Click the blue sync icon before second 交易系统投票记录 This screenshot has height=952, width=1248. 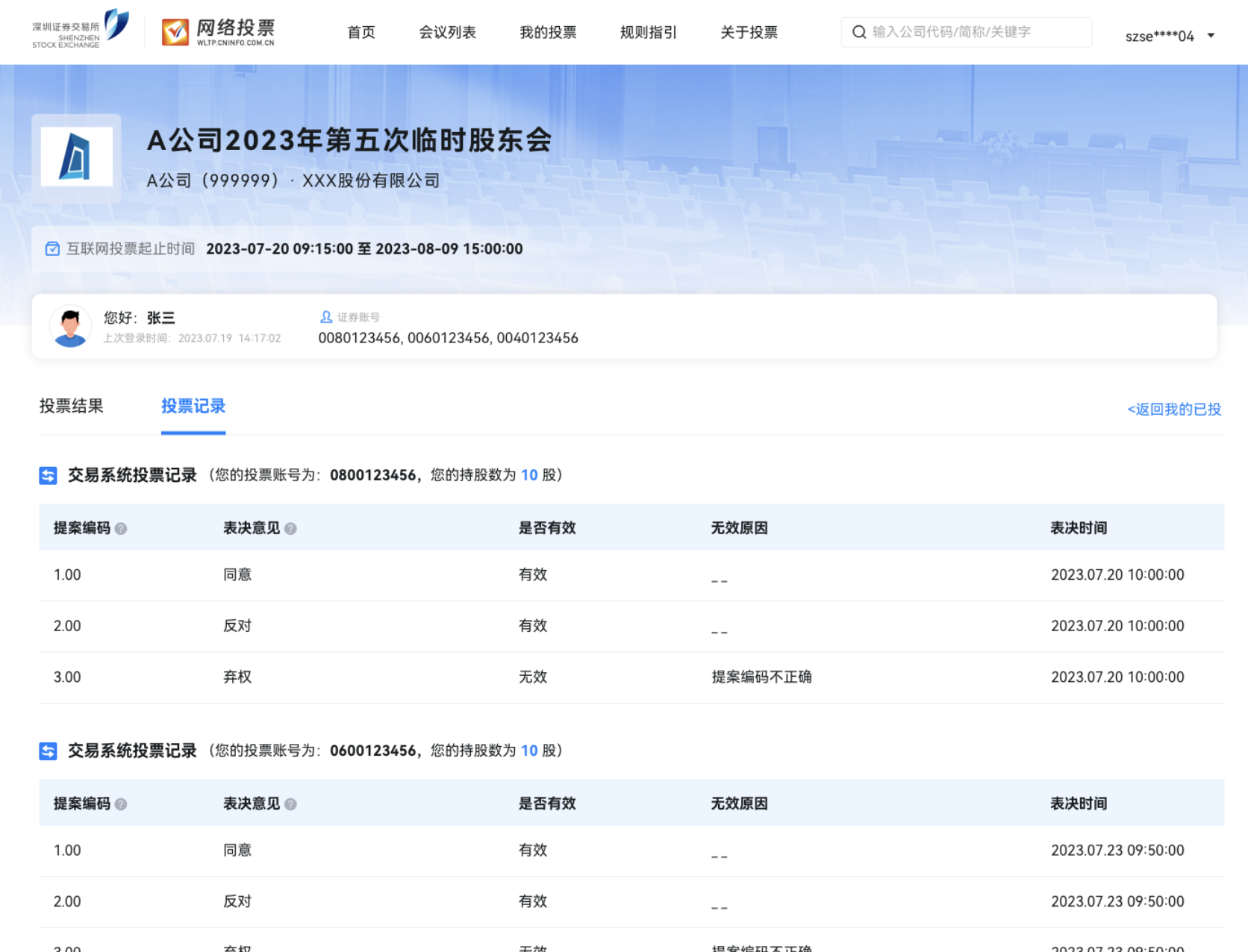click(47, 751)
